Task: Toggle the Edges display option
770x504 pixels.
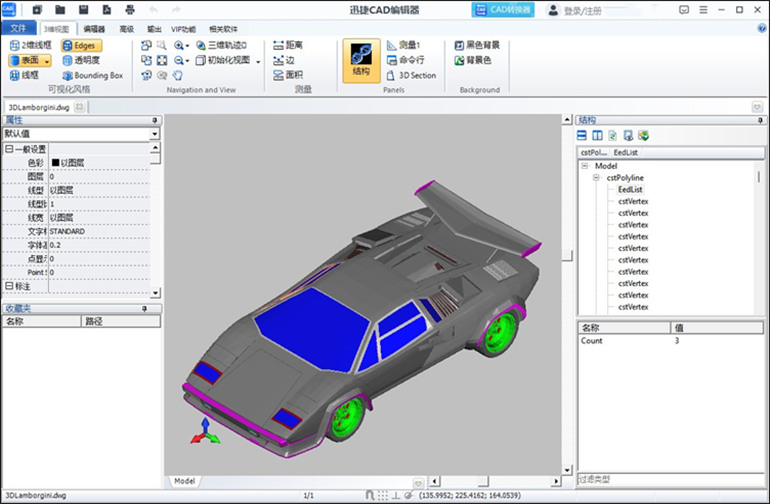Action: pyautogui.click(x=82, y=46)
